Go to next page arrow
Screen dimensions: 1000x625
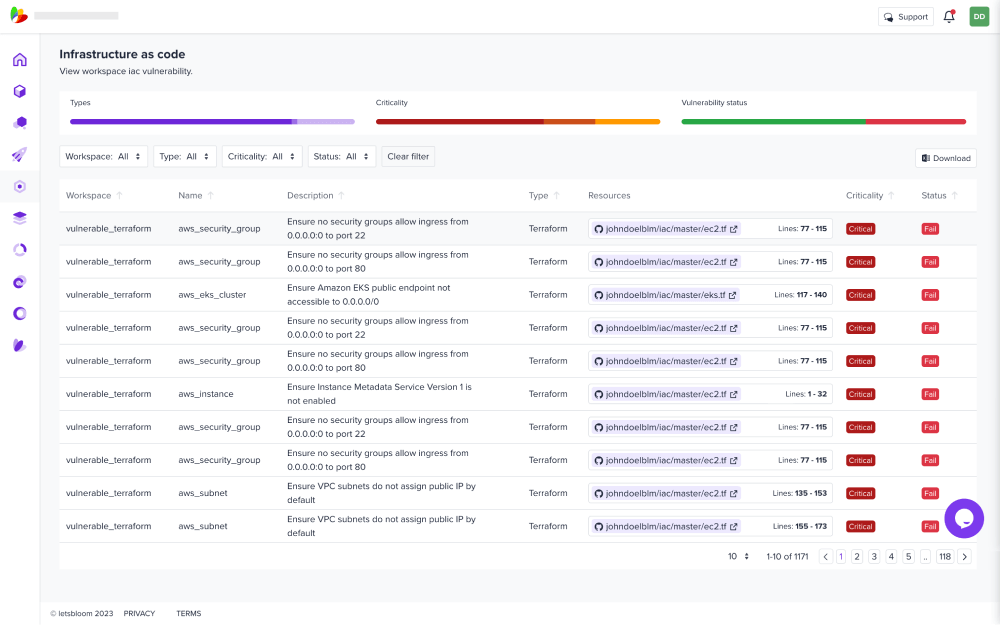964,557
